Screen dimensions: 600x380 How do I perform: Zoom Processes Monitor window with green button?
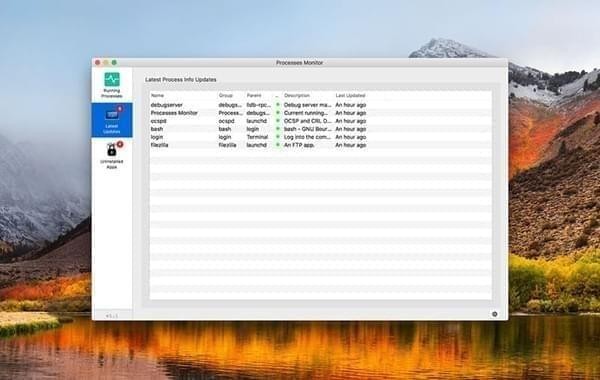point(114,62)
